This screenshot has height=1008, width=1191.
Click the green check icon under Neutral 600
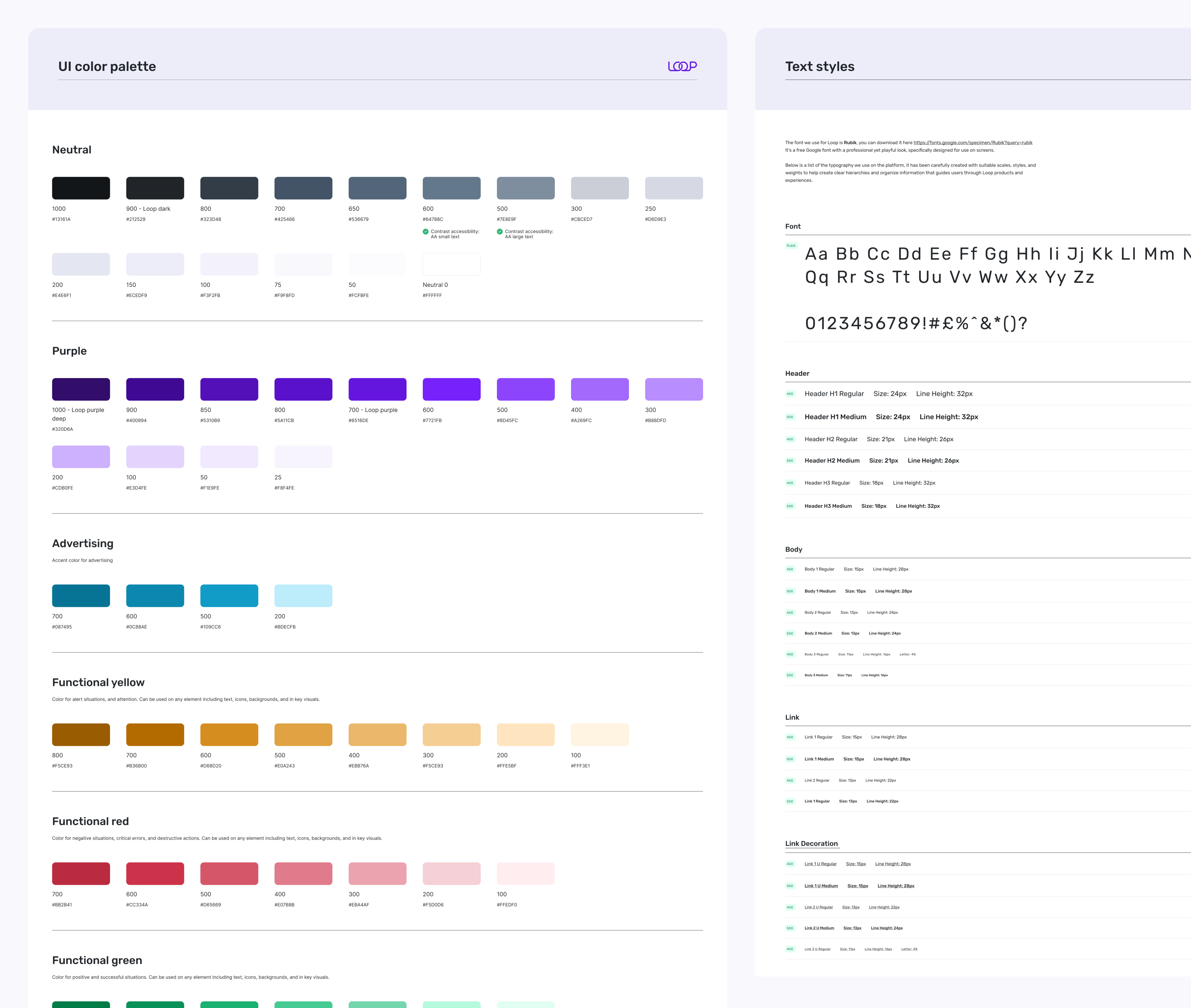pyautogui.click(x=426, y=231)
